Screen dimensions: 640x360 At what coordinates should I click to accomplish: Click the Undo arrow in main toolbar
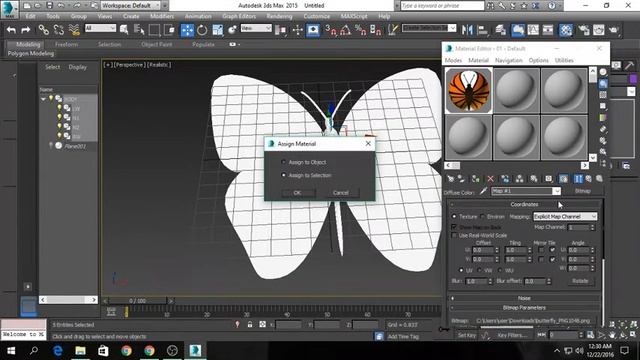pyautogui.click(x=11, y=30)
